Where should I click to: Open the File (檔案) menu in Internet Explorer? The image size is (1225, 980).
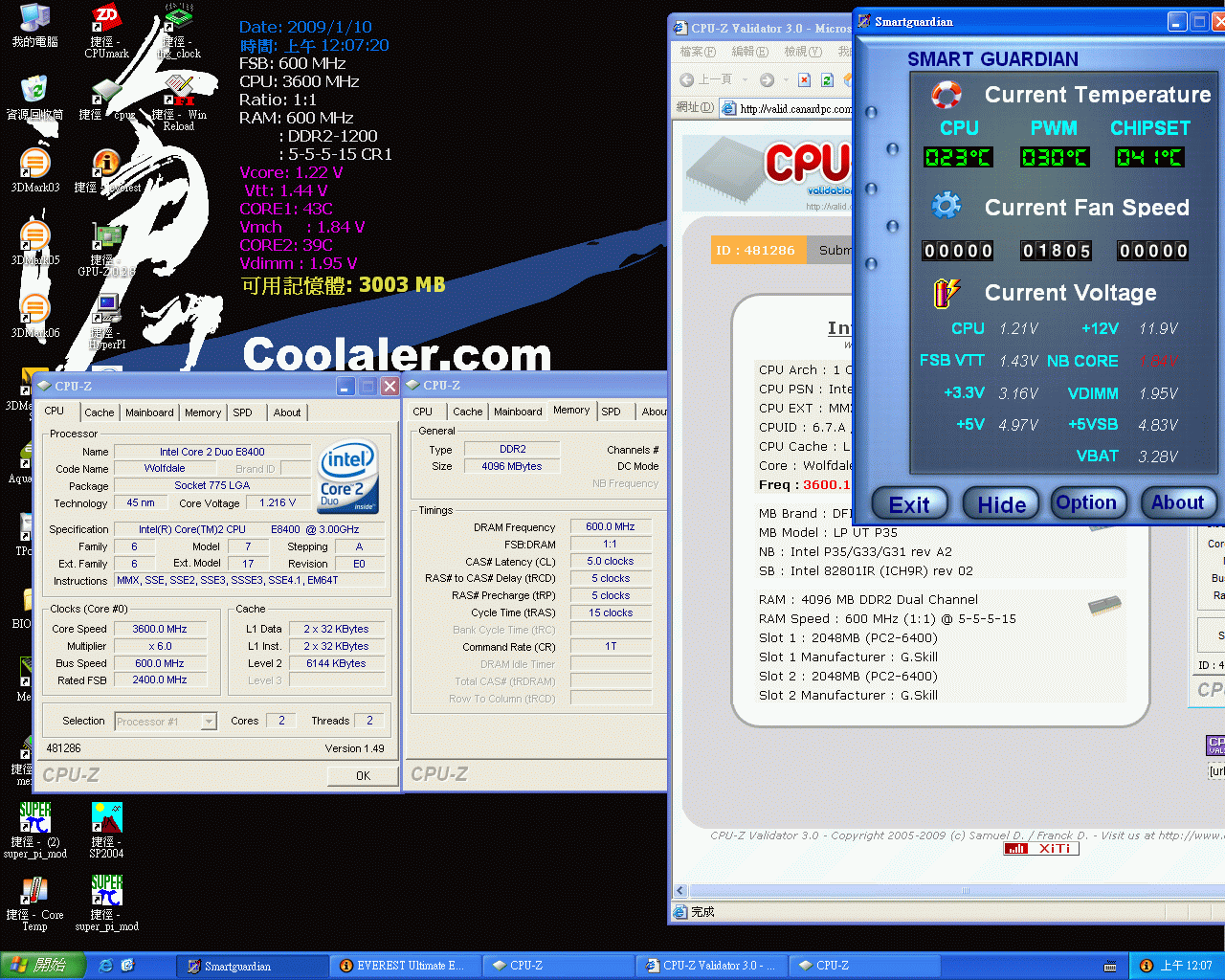(698, 52)
